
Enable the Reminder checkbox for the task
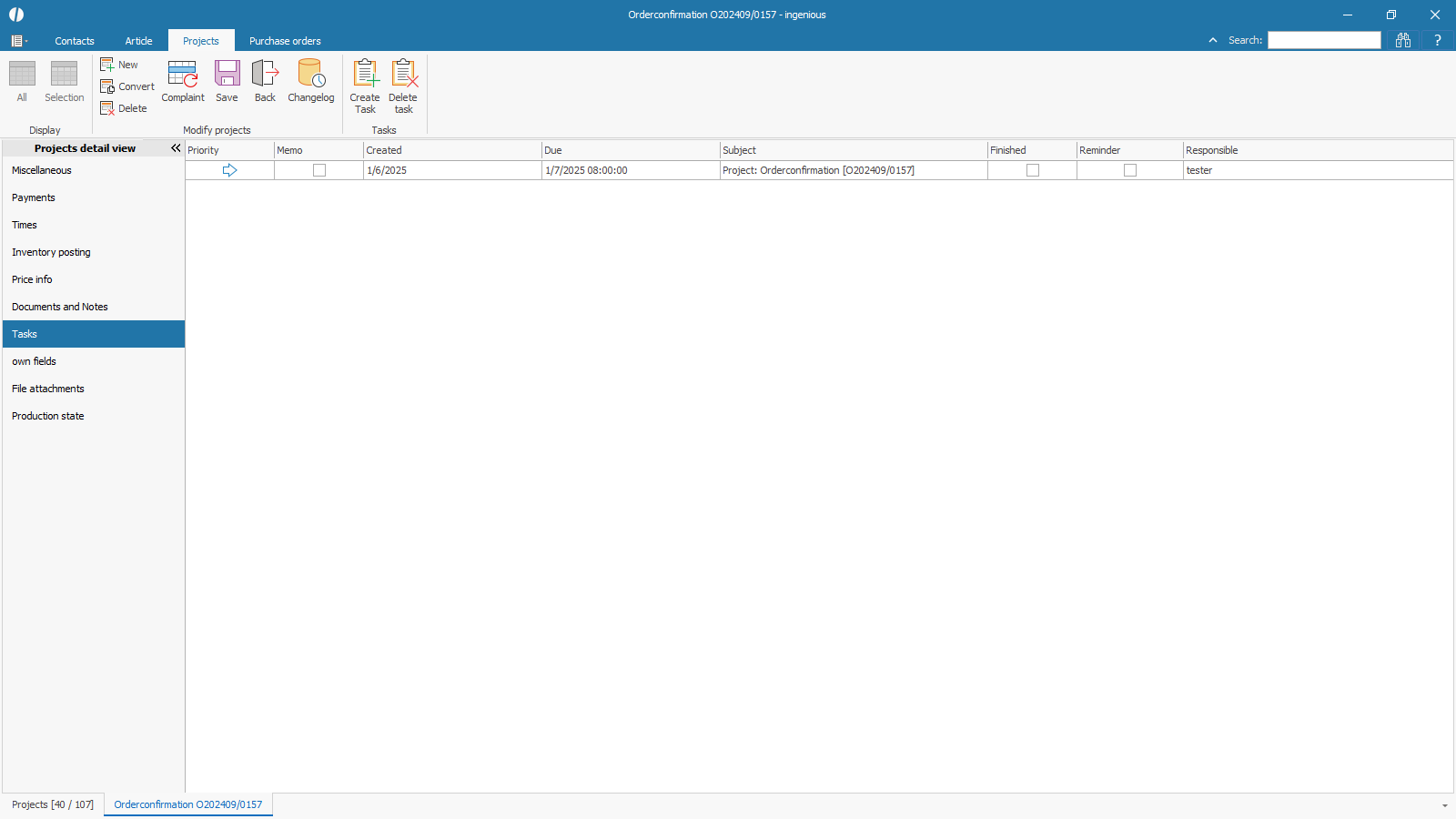click(x=1130, y=170)
